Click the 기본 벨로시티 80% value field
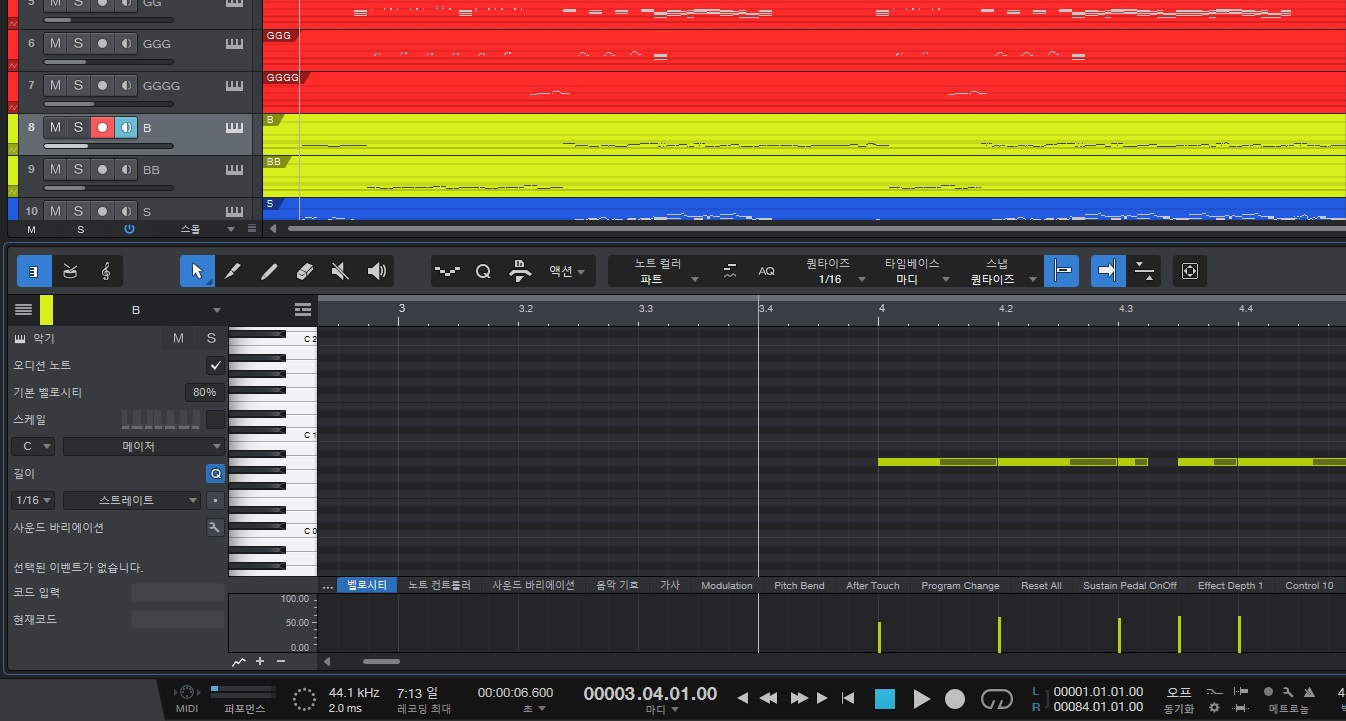The width and height of the screenshot is (1346, 721). click(205, 392)
